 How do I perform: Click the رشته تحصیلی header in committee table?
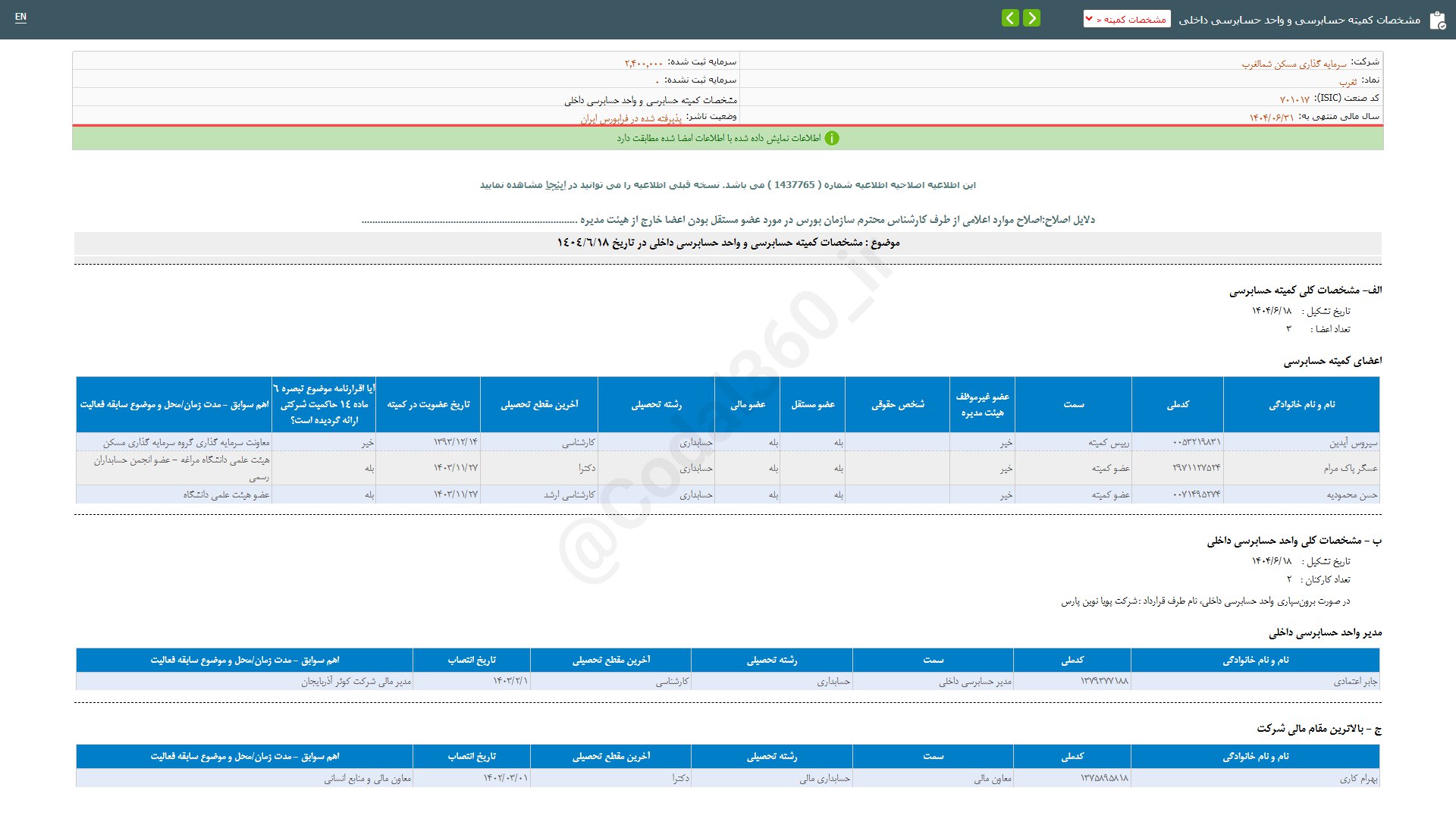point(656,405)
